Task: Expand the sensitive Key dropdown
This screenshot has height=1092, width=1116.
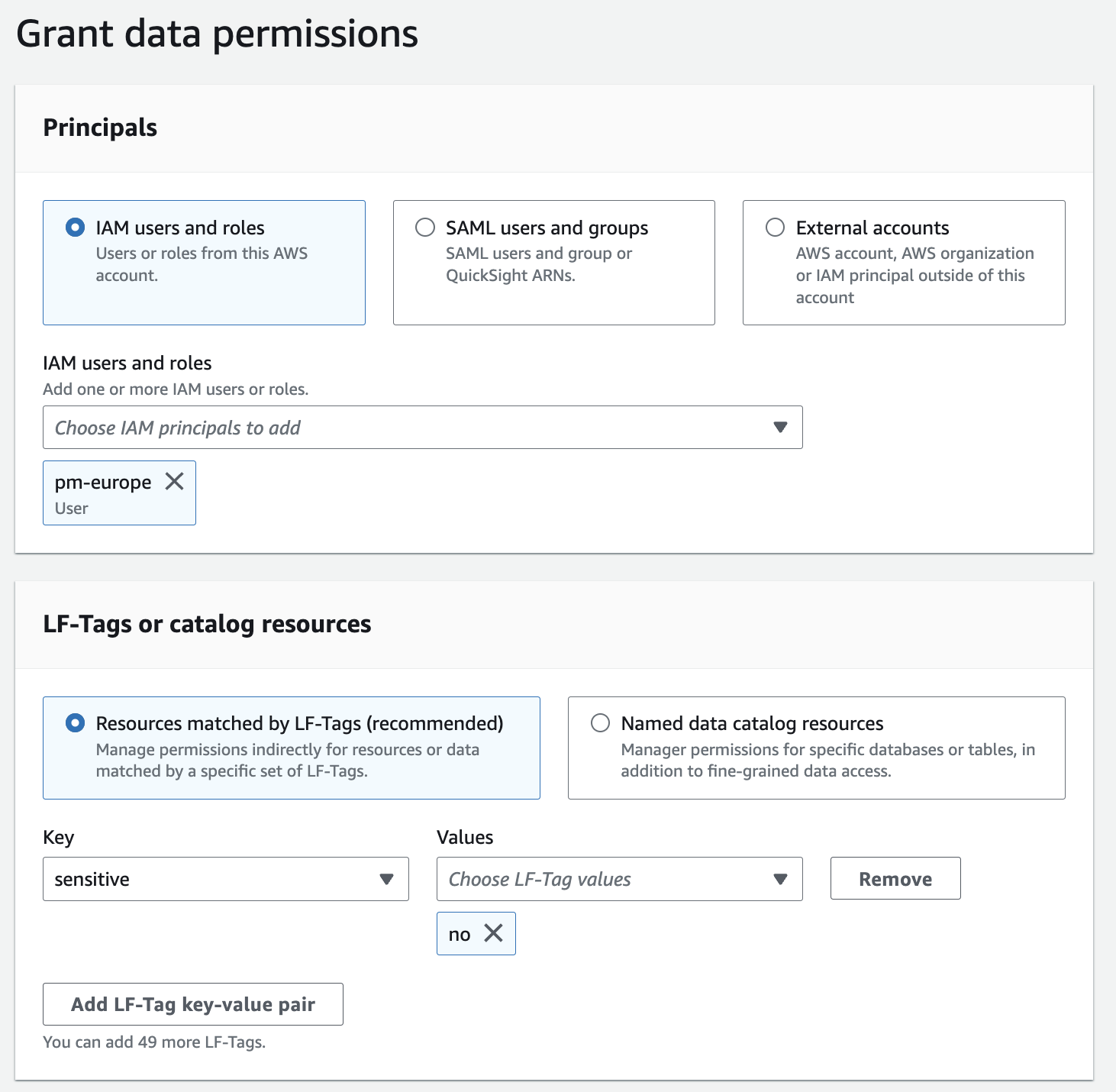Action: 386,879
